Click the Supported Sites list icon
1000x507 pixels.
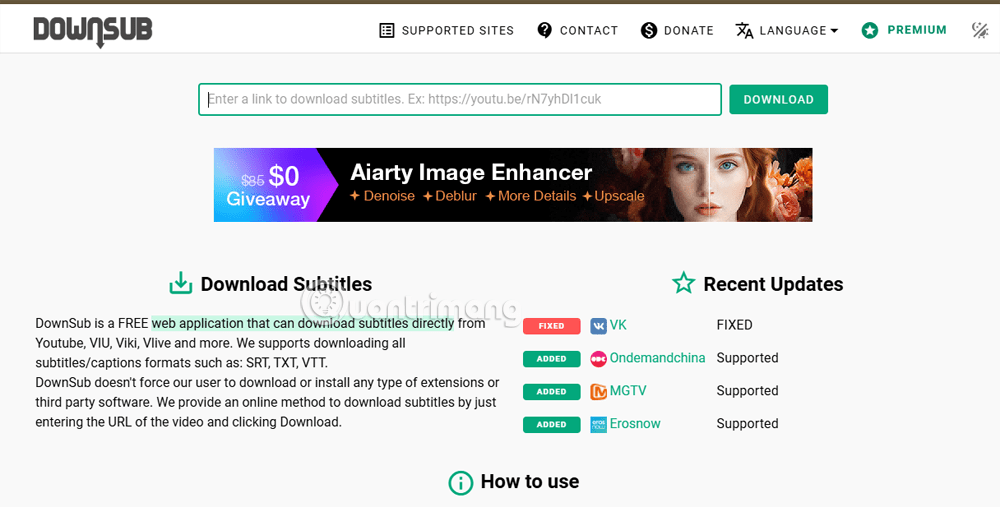coord(387,31)
